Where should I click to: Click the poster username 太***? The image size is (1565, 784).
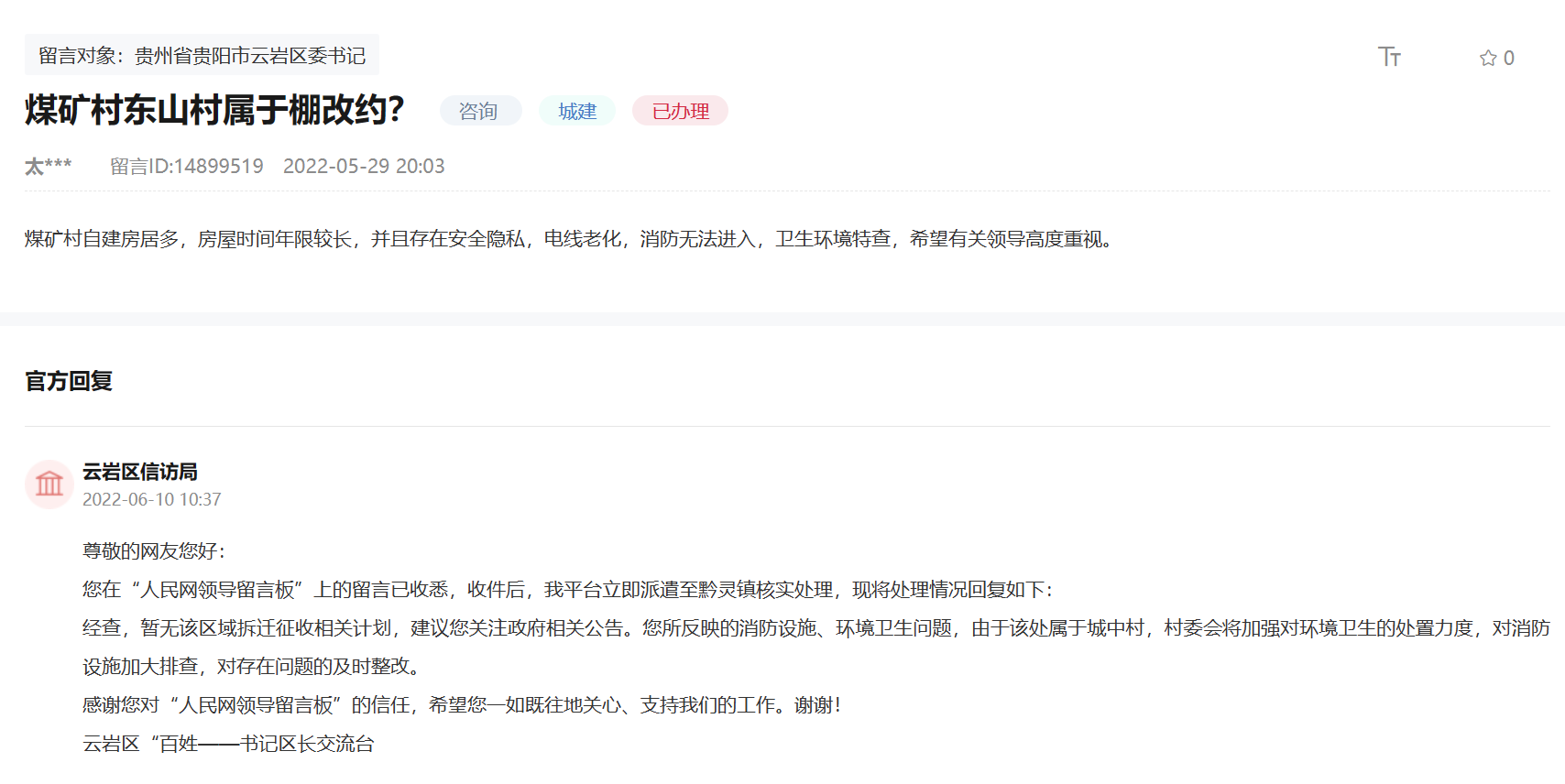coord(48,166)
